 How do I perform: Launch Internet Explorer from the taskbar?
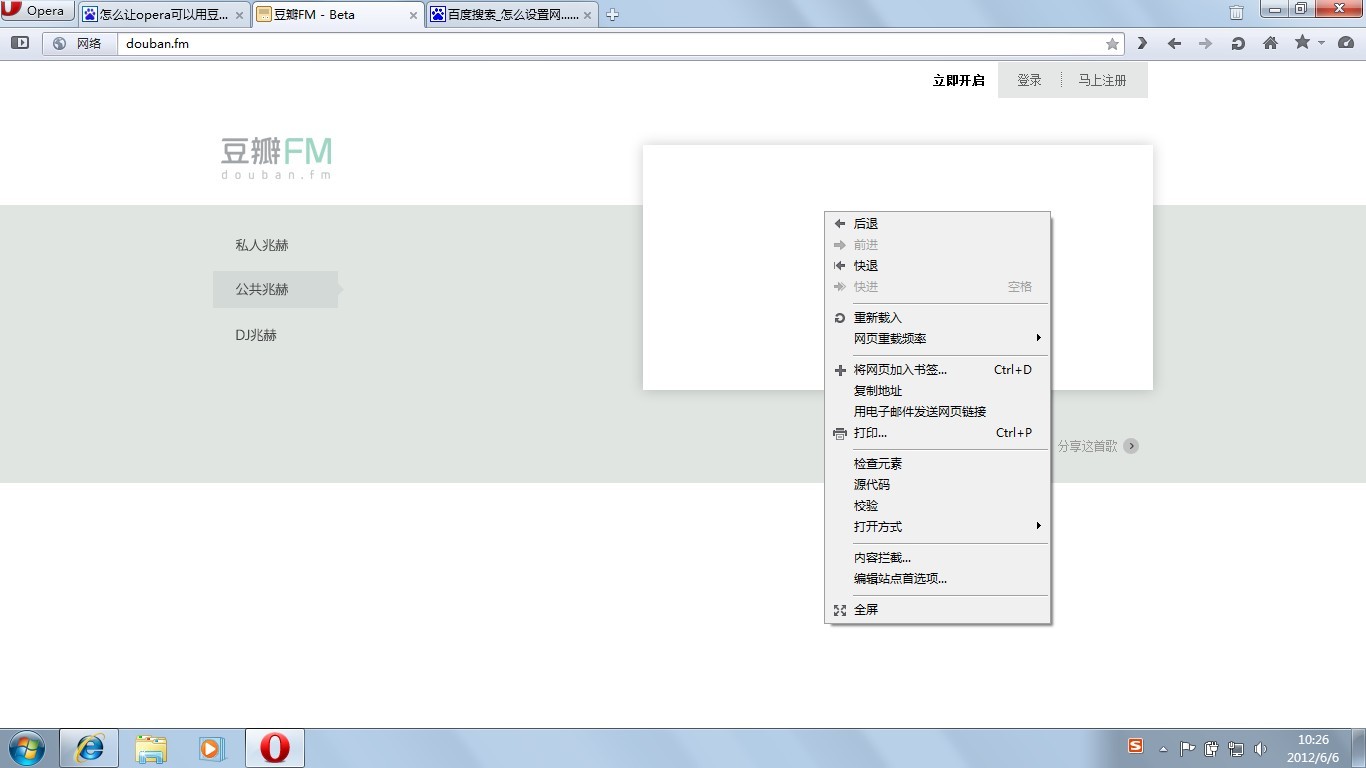tap(90, 748)
